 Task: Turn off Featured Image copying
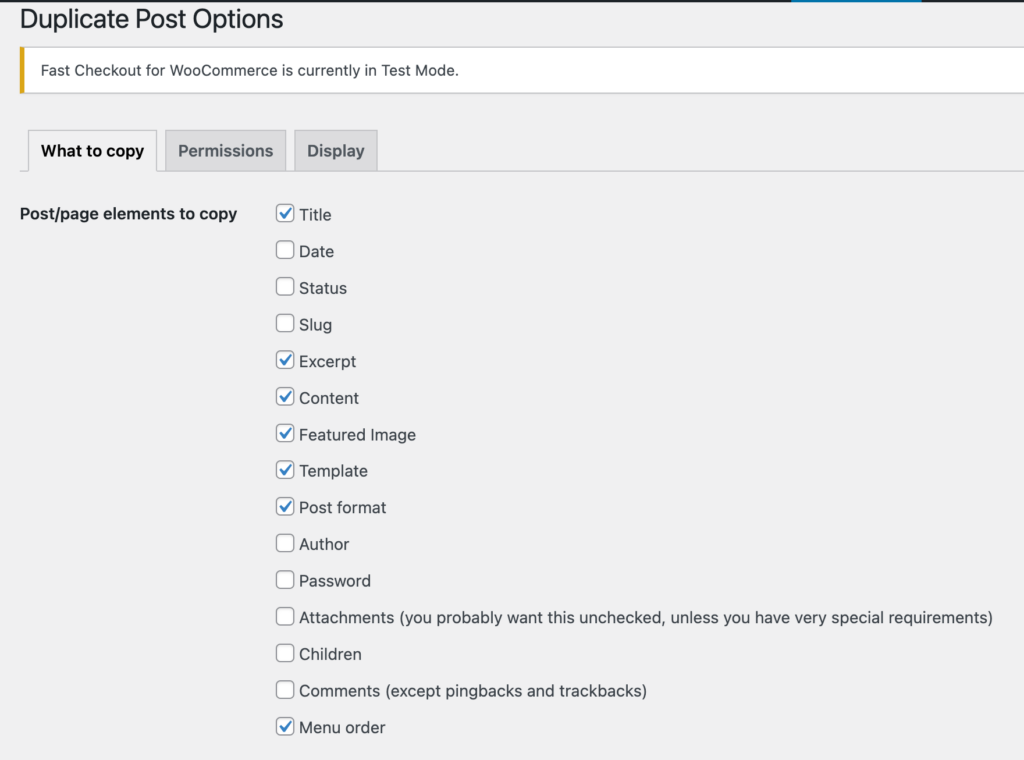tap(285, 433)
